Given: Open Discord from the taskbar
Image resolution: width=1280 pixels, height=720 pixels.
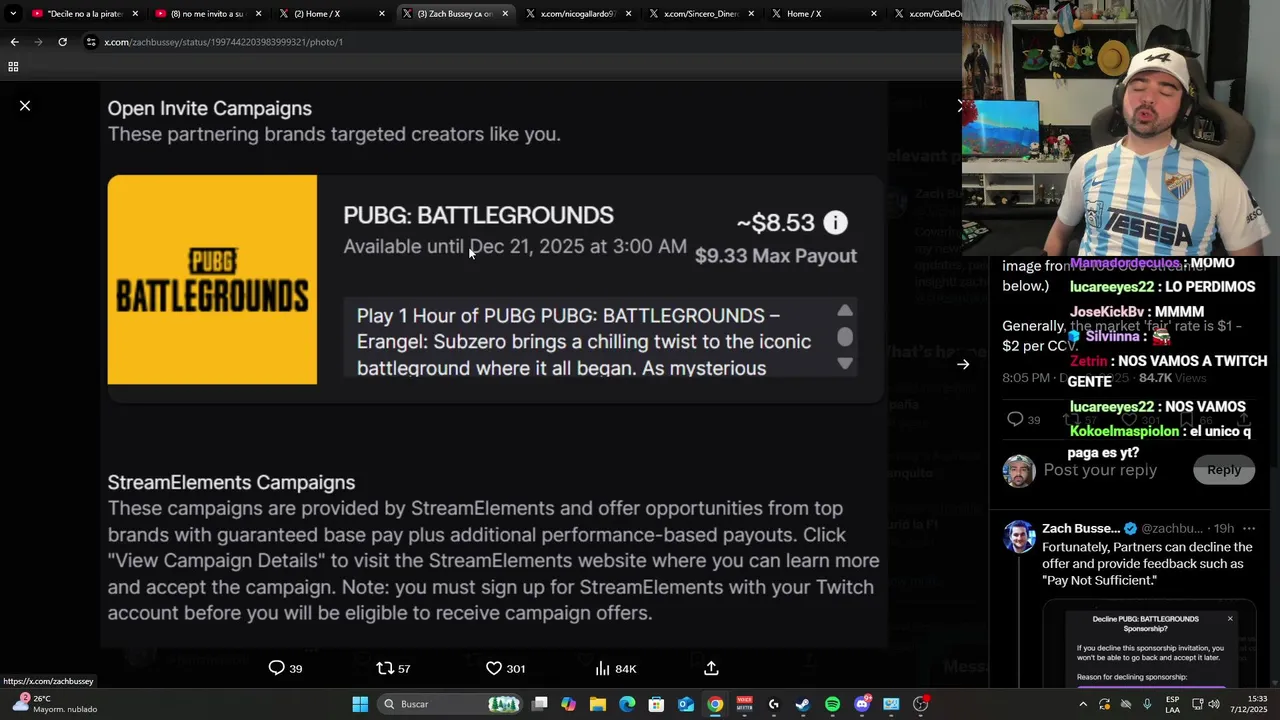Looking at the screenshot, I should (x=862, y=704).
